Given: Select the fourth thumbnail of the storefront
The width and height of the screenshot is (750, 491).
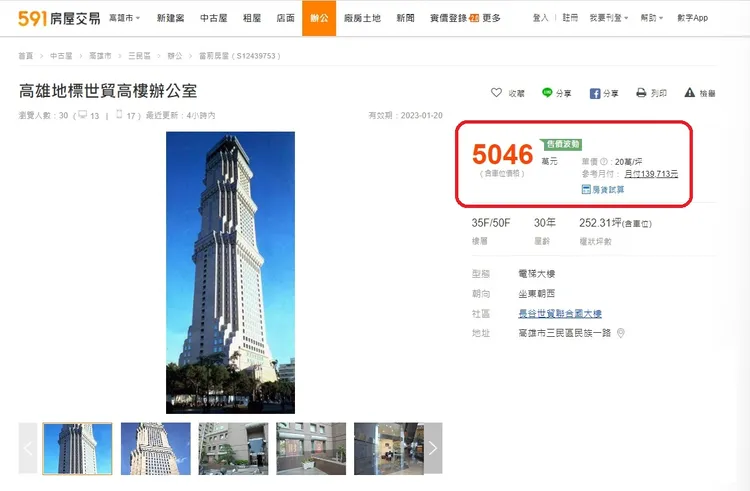Looking at the screenshot, I should tap(311, 448).
